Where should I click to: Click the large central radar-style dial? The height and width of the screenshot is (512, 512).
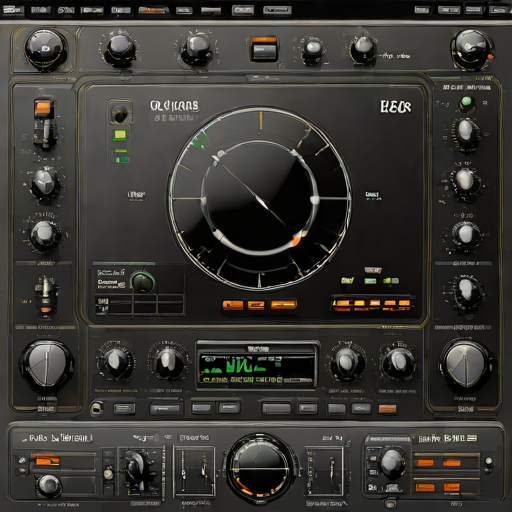[260, 198]
